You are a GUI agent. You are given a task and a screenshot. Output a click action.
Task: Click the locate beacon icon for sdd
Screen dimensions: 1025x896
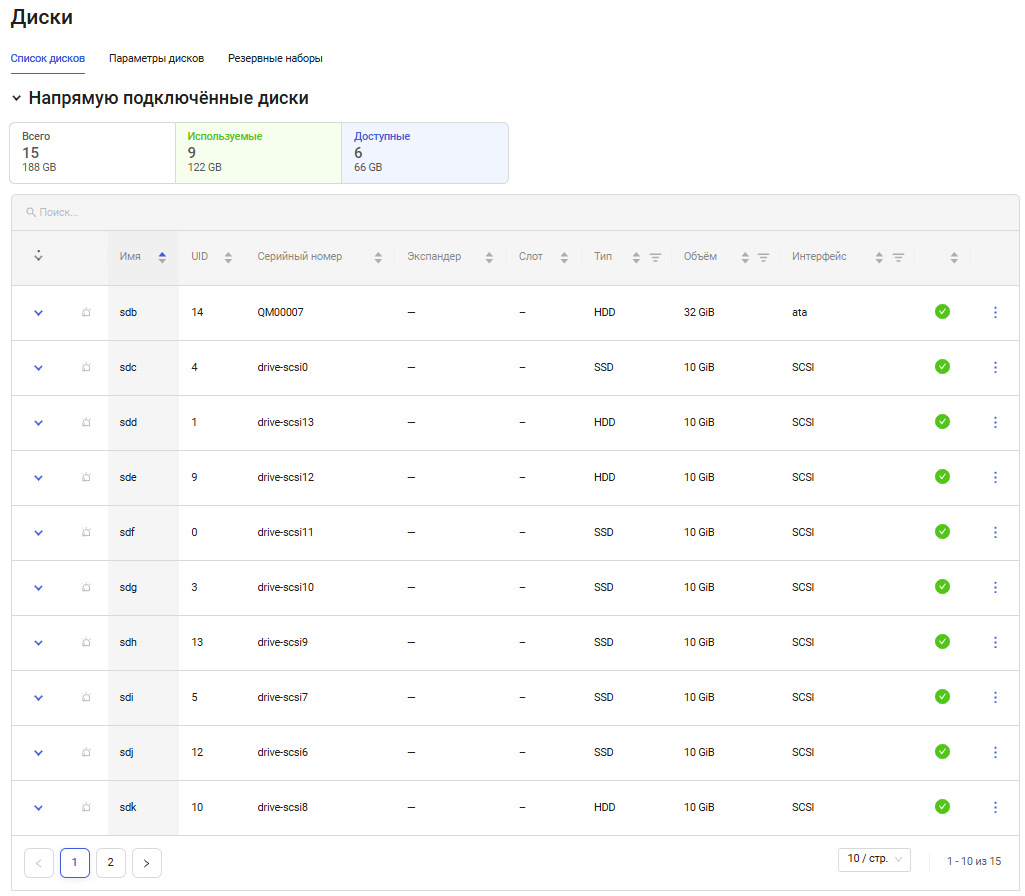[x=86, y=422]
